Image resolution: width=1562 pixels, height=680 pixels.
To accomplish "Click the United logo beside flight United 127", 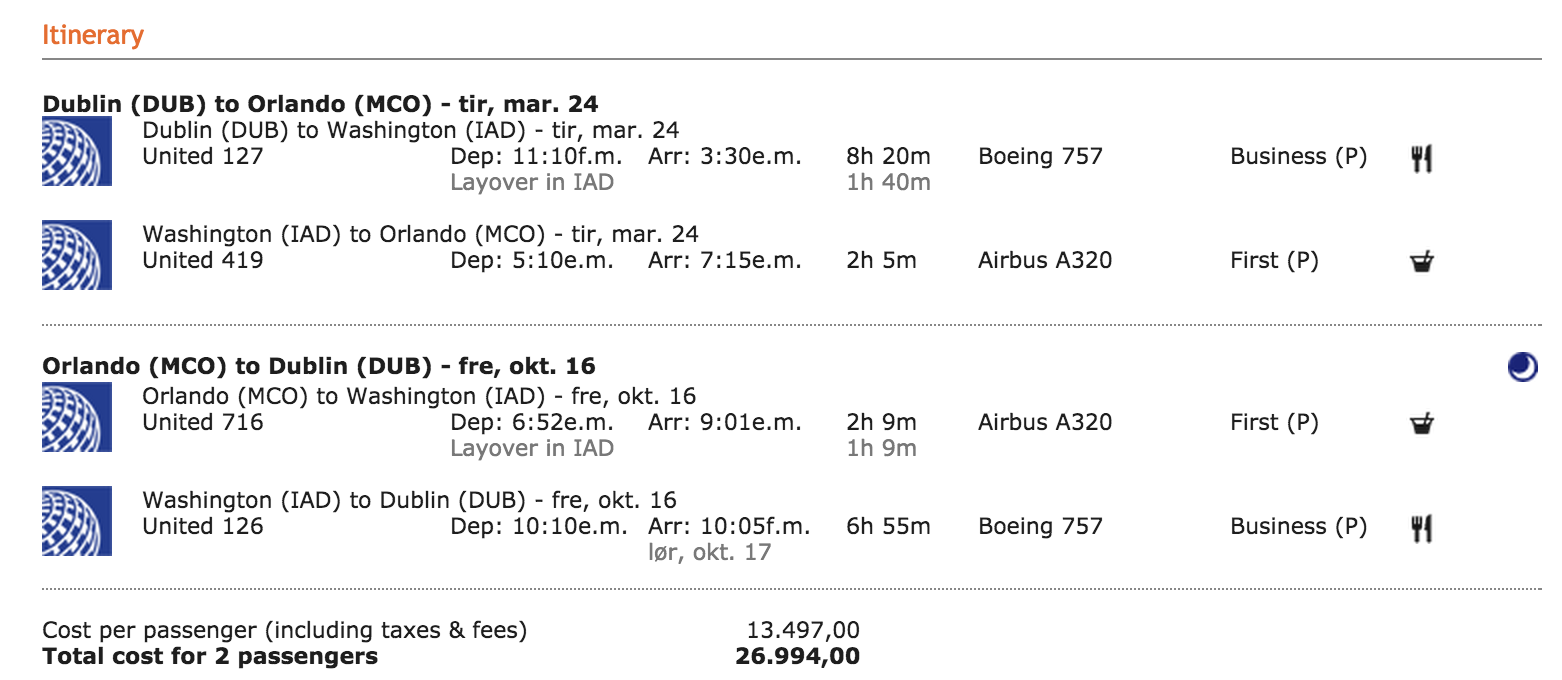I will [77, 151].
